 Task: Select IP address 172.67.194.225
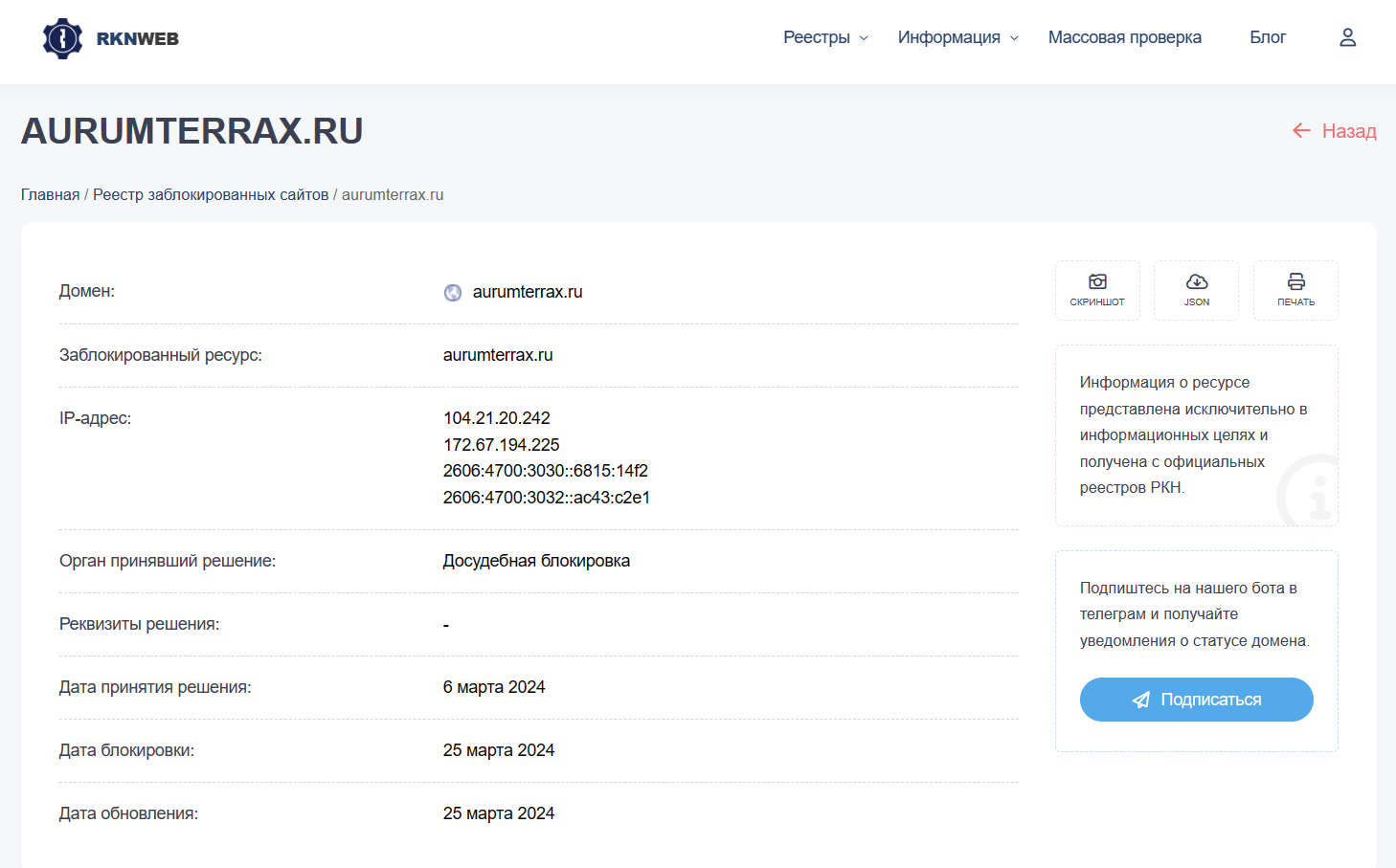pyautogui.click(x=502, y=445)
